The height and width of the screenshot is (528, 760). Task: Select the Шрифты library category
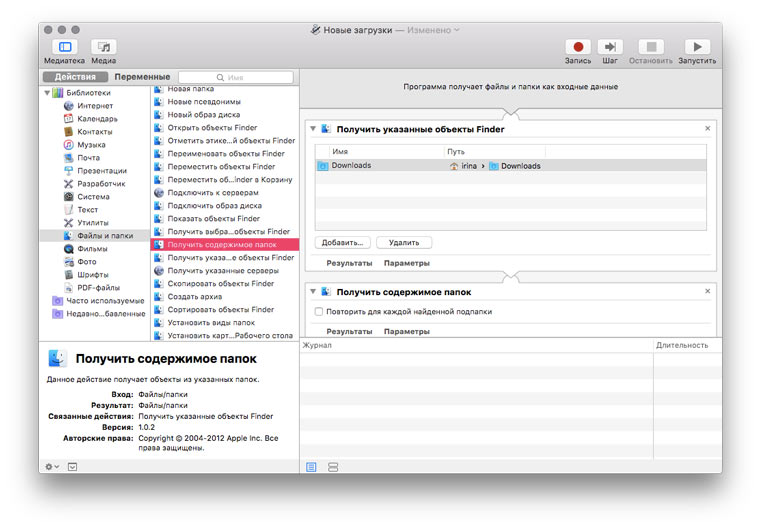click(93, 275)
